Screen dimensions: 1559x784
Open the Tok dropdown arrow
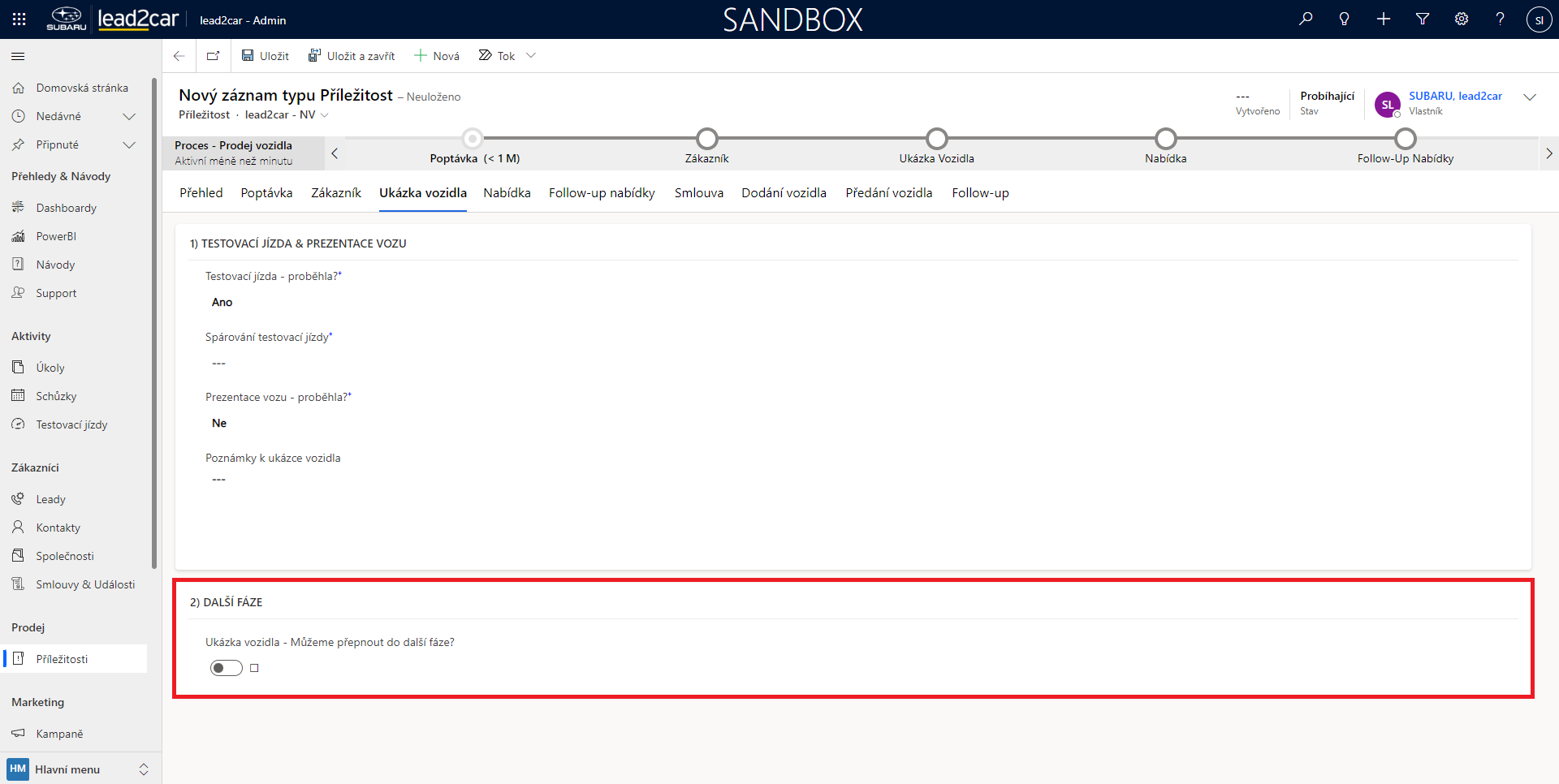(x=531, y=56)
